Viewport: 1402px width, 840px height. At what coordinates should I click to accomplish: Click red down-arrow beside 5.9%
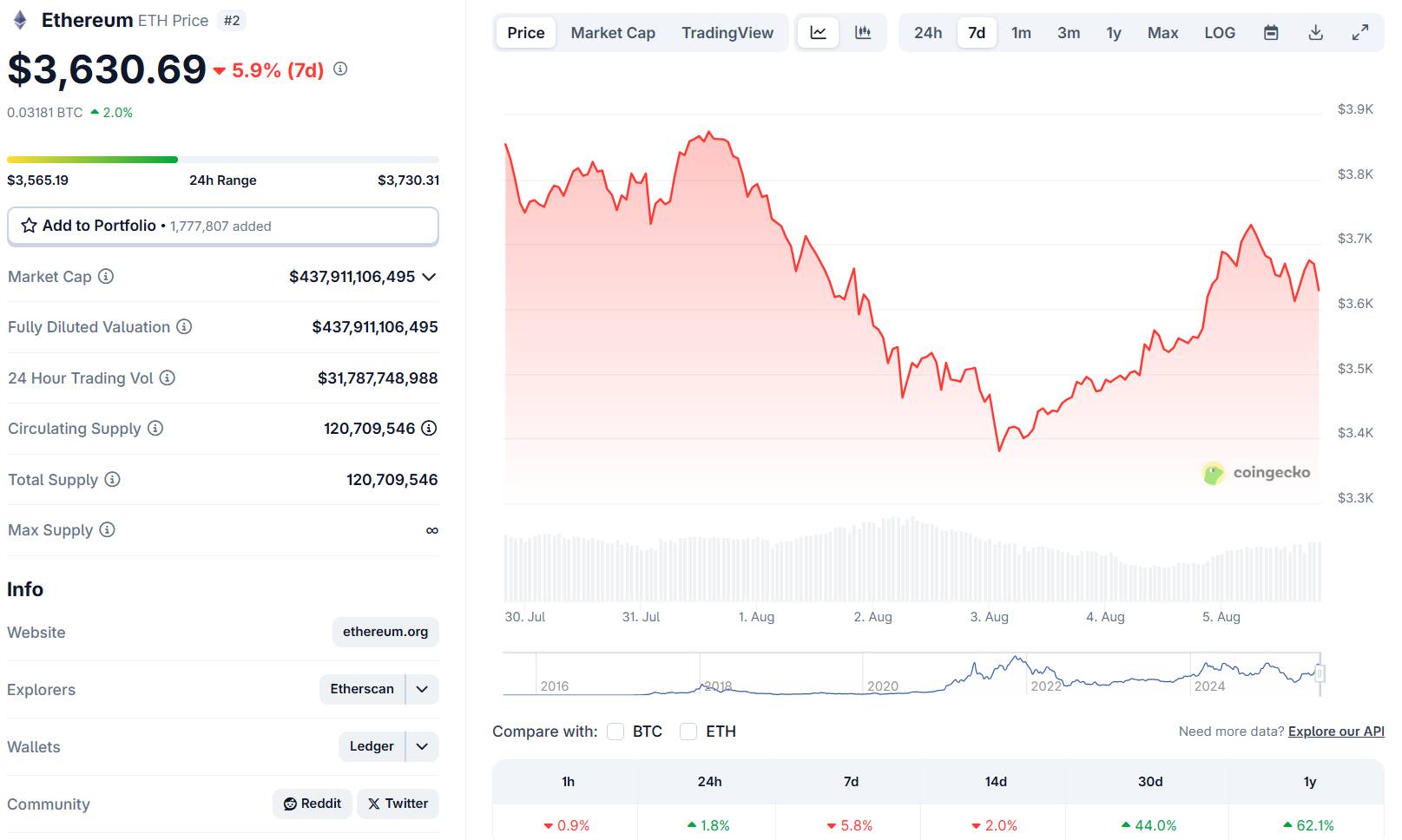(220, 71)
